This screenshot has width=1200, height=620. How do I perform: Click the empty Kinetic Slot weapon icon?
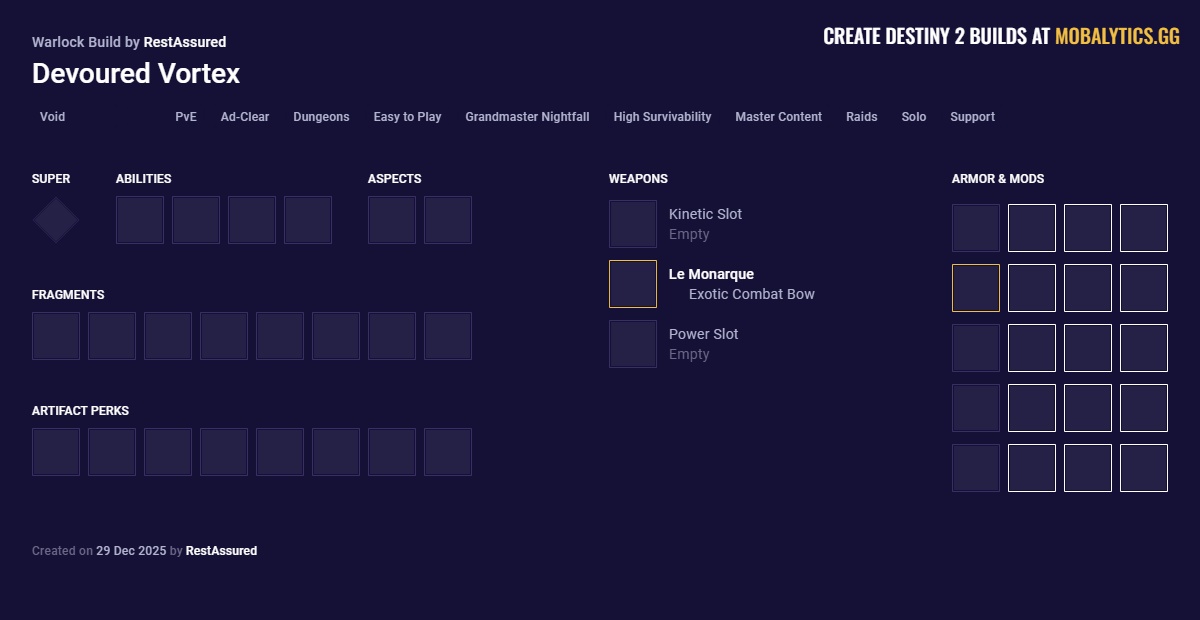[x=633, y=224]
